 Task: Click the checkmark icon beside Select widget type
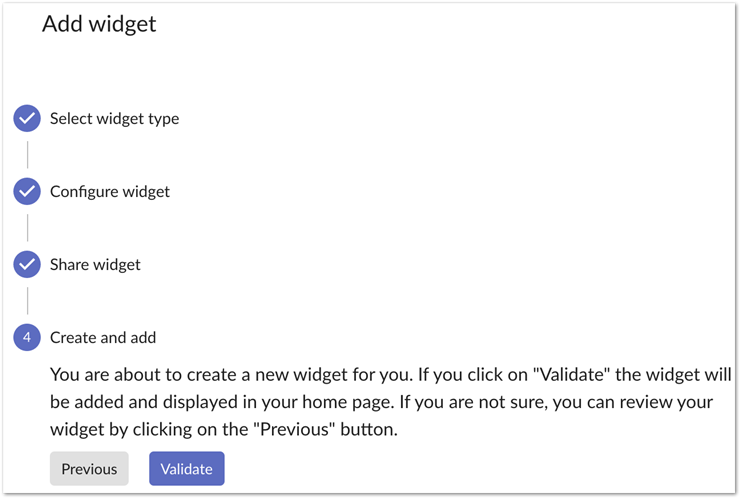click(x=27, y=118)
